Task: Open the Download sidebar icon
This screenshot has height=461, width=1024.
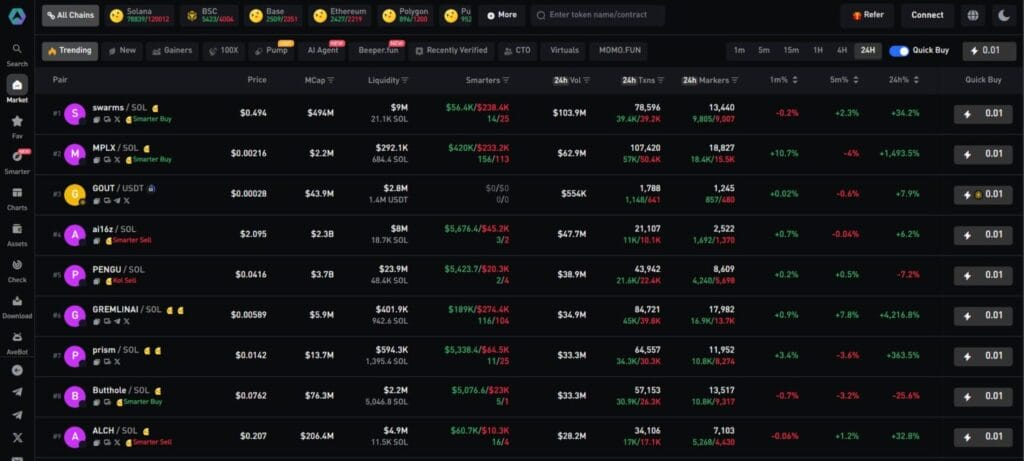Action: point(17,305)
